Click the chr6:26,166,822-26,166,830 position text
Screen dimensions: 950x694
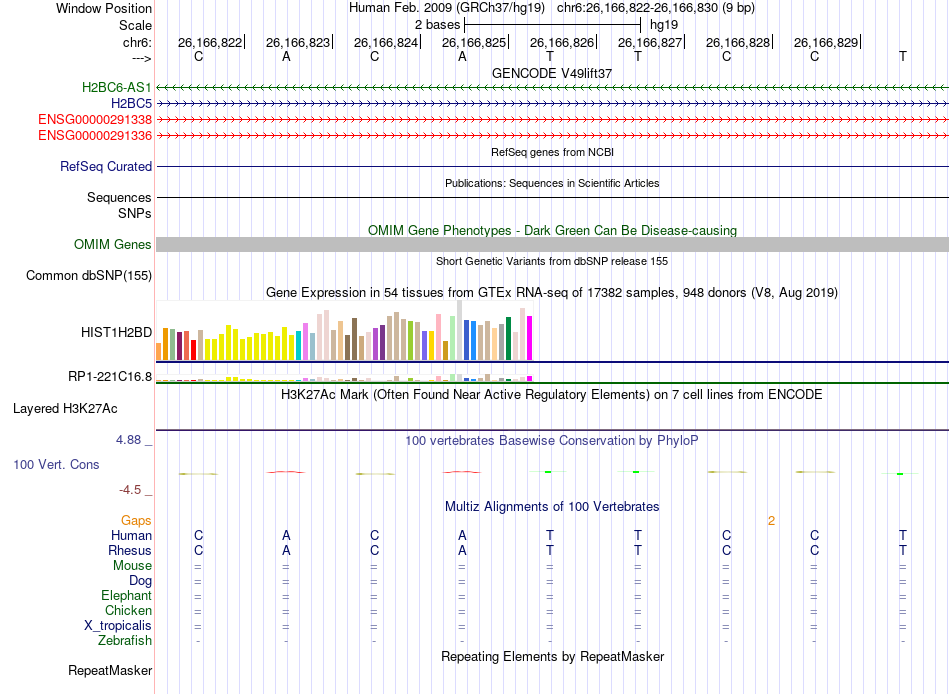(656, 8)
